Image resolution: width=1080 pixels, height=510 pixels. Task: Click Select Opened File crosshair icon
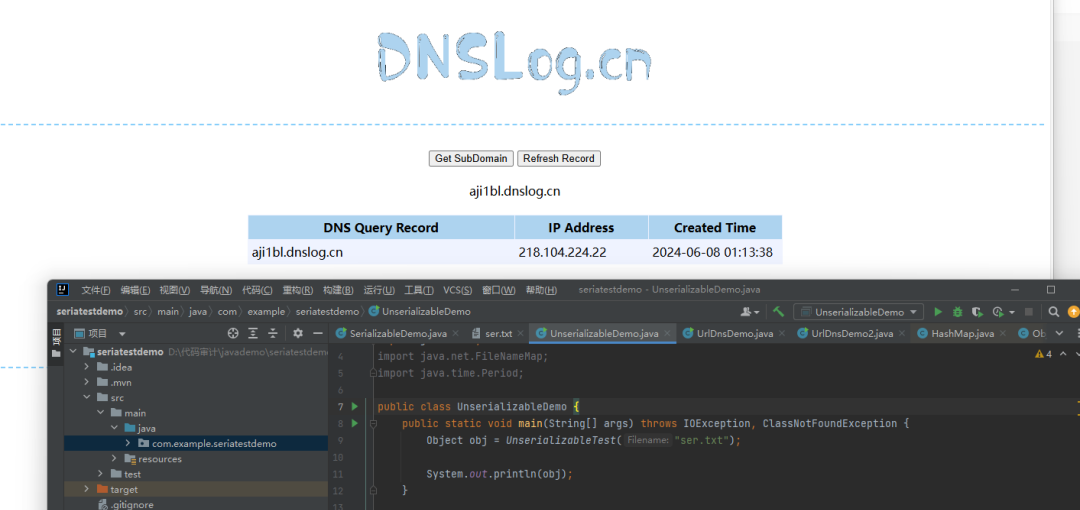click(x=233, y=334)
